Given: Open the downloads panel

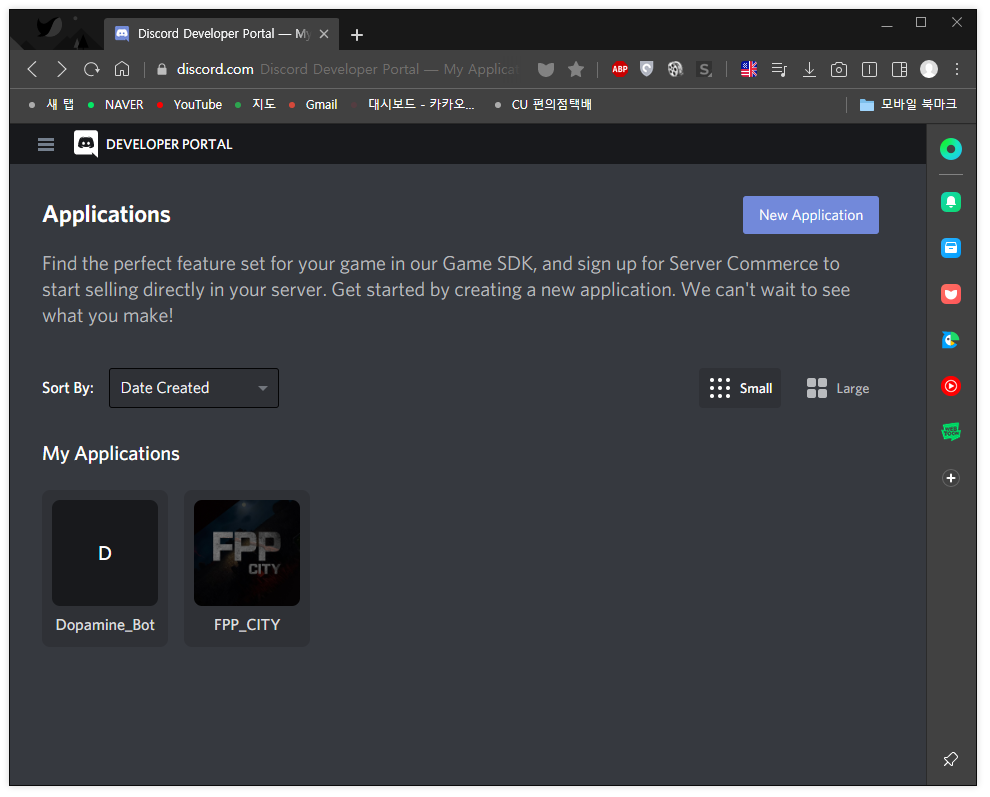Looking at the screenshot, I should coord(809,69).
